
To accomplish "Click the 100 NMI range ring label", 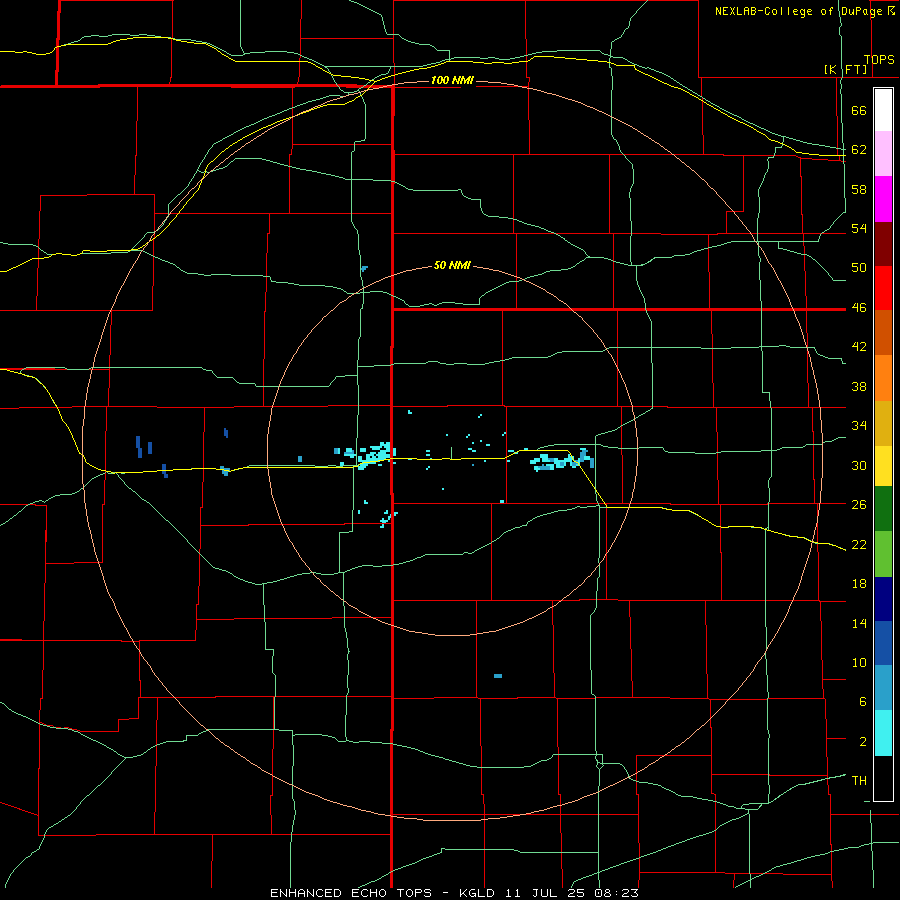I will point(452,80).
